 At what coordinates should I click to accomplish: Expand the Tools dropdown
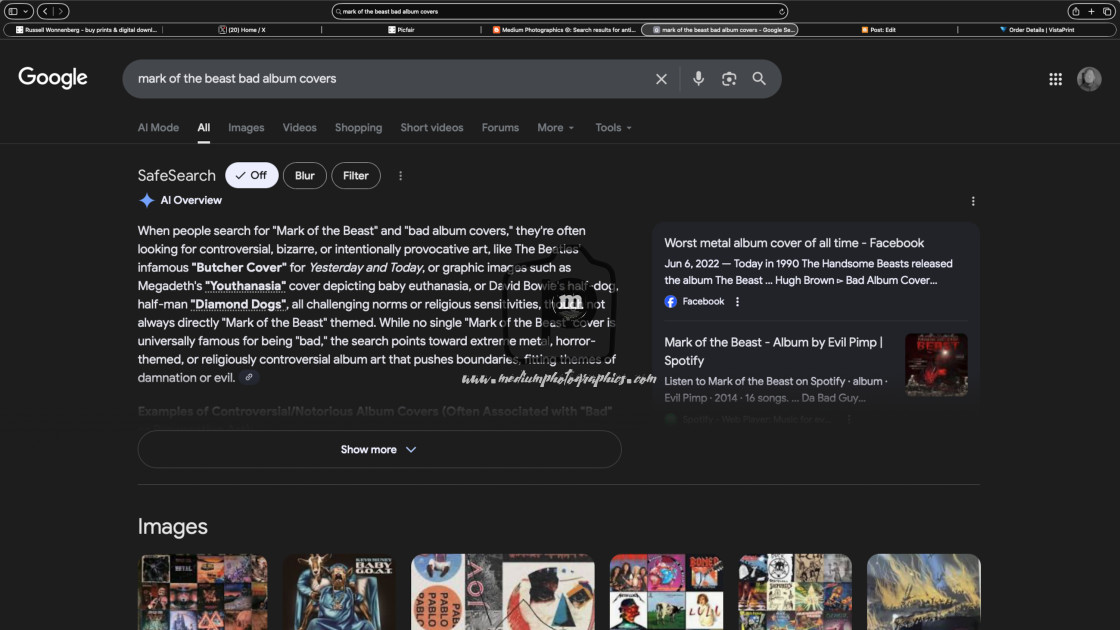[613, 128]
